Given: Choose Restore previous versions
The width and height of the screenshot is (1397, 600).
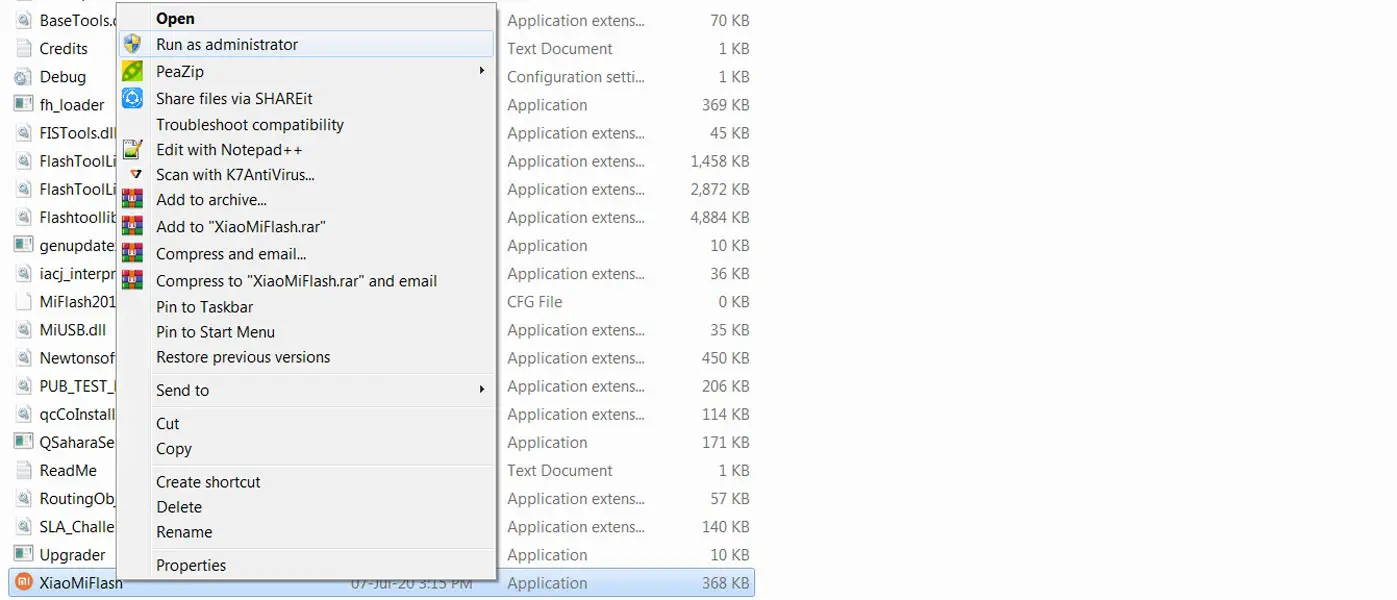Looking at the screenshot, I should [x=243, y=357].
